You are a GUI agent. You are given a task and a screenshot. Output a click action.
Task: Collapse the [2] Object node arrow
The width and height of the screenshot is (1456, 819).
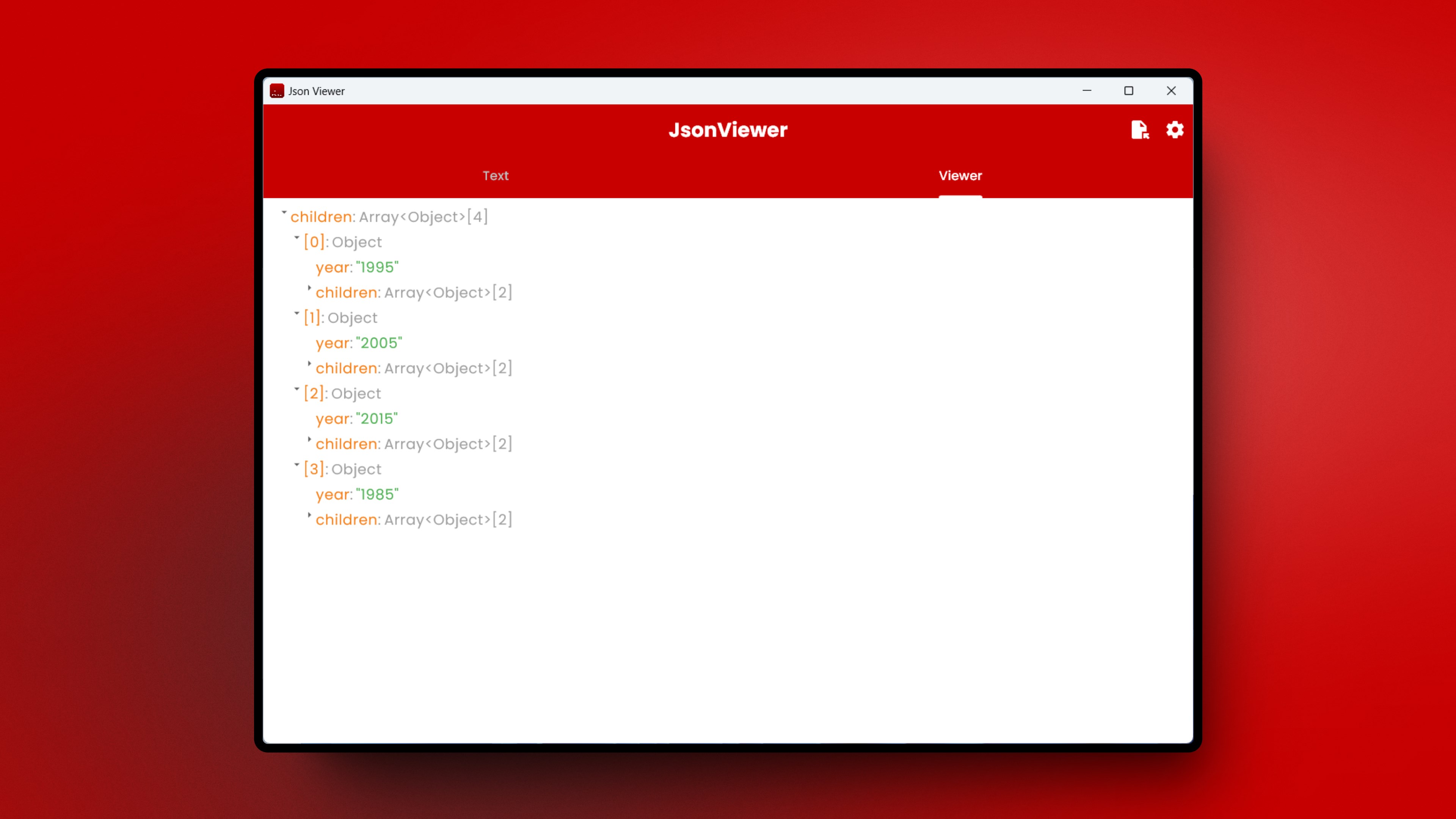[x=297, y=389]
